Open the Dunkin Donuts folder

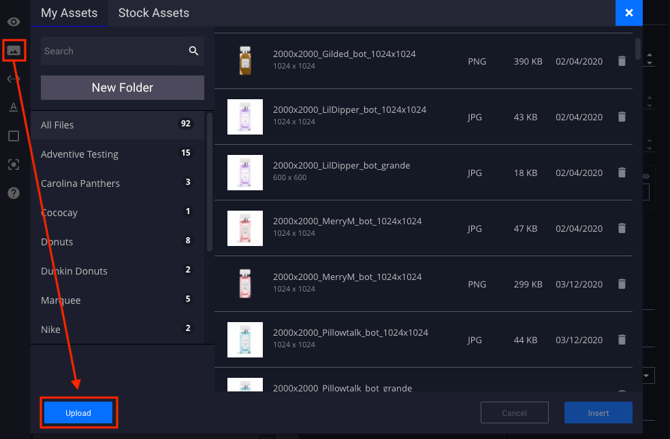tap(74, 271)
